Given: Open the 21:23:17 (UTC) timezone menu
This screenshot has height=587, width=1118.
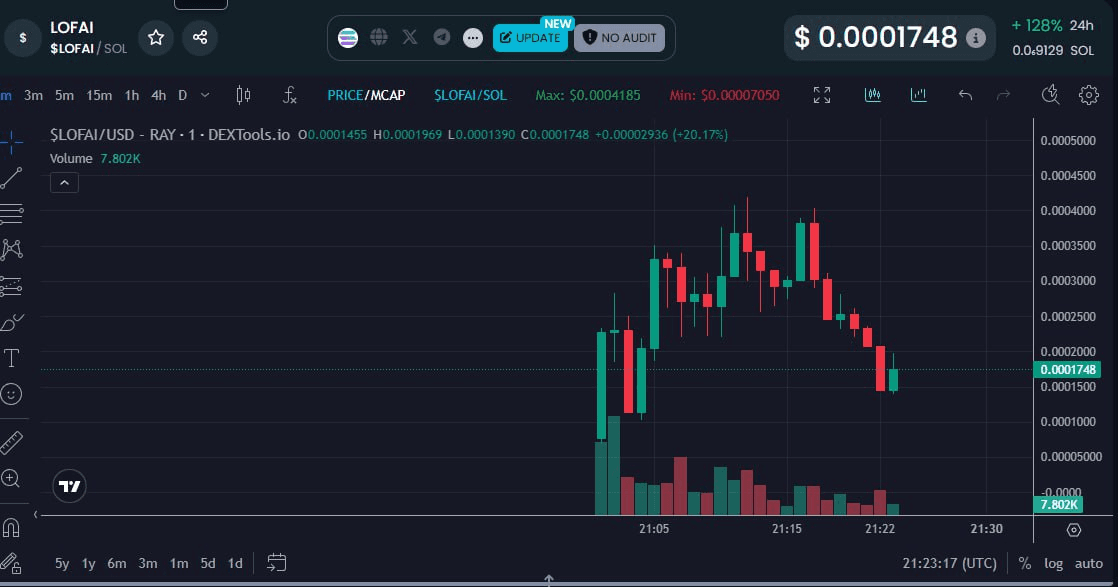Looking at the screenshot, I should (950, 563).
